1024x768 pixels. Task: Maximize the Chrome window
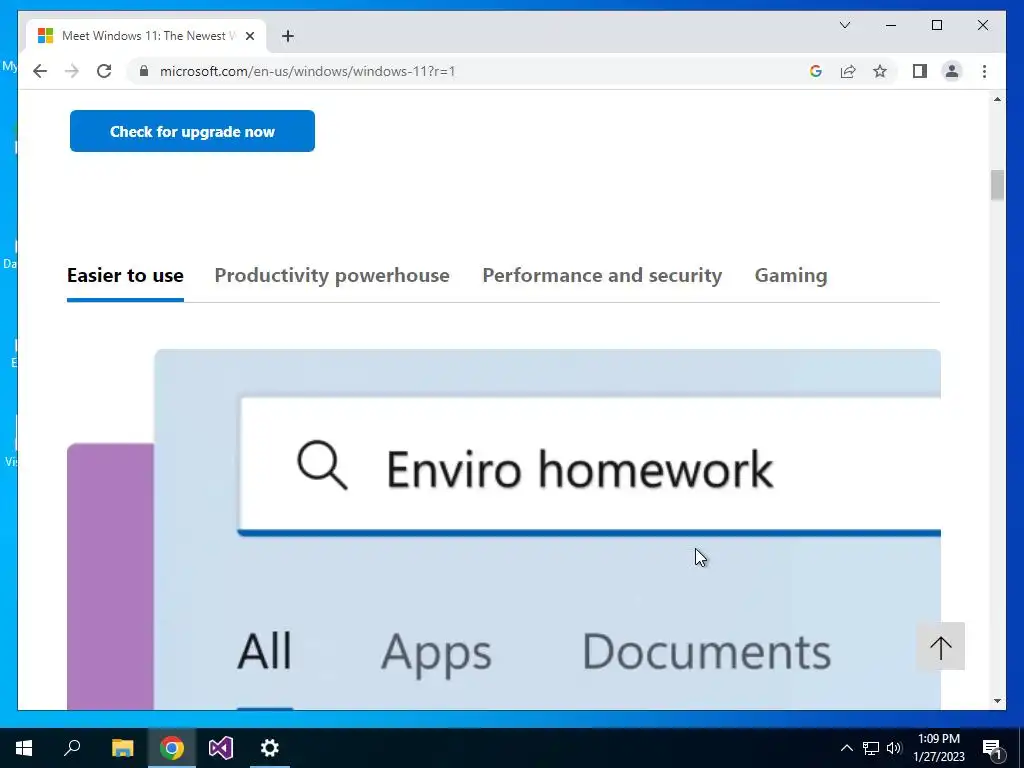point(936,25)
